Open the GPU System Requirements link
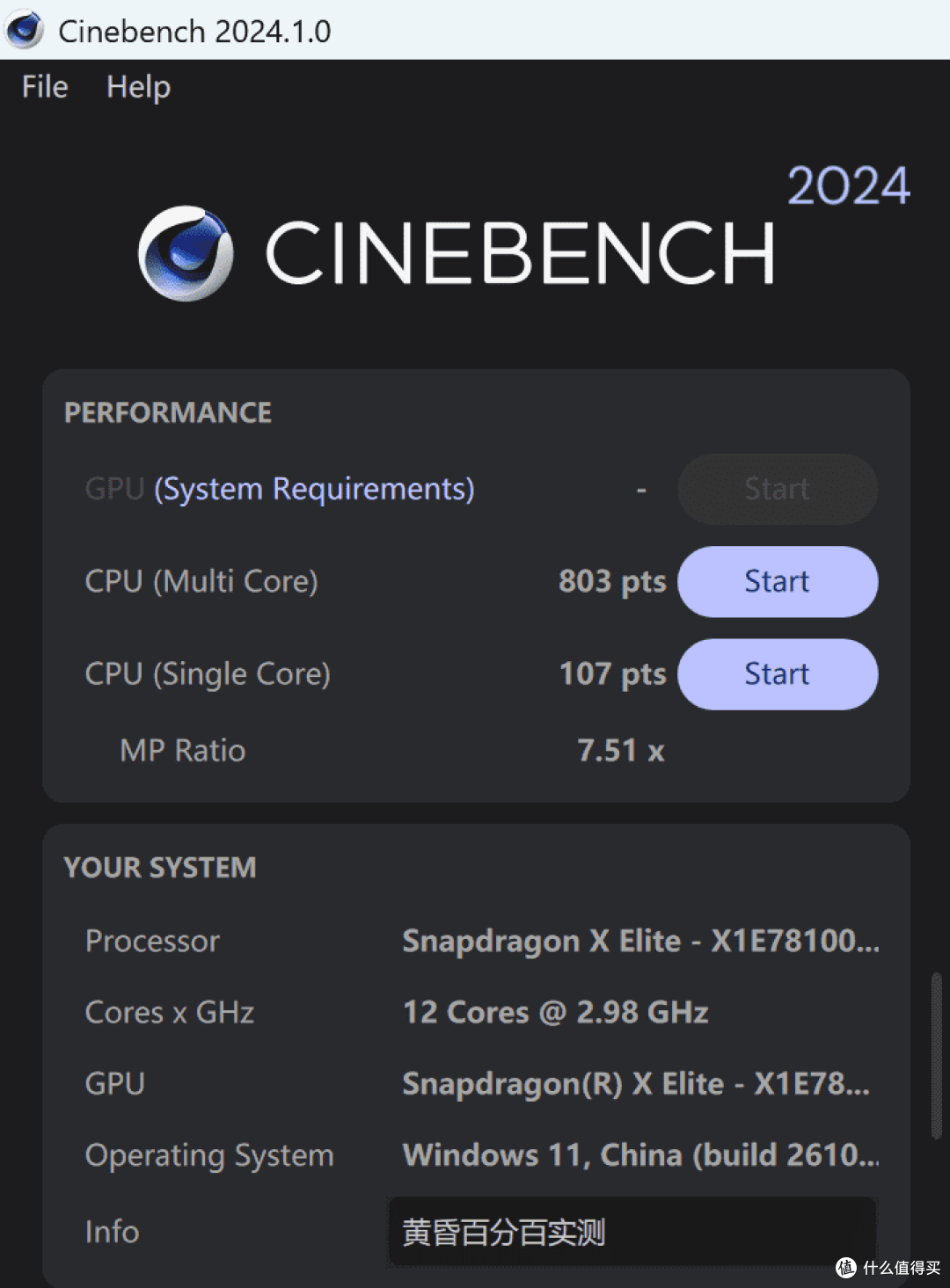This screenshot has width=950, height=1288. [x=314, y=489]
